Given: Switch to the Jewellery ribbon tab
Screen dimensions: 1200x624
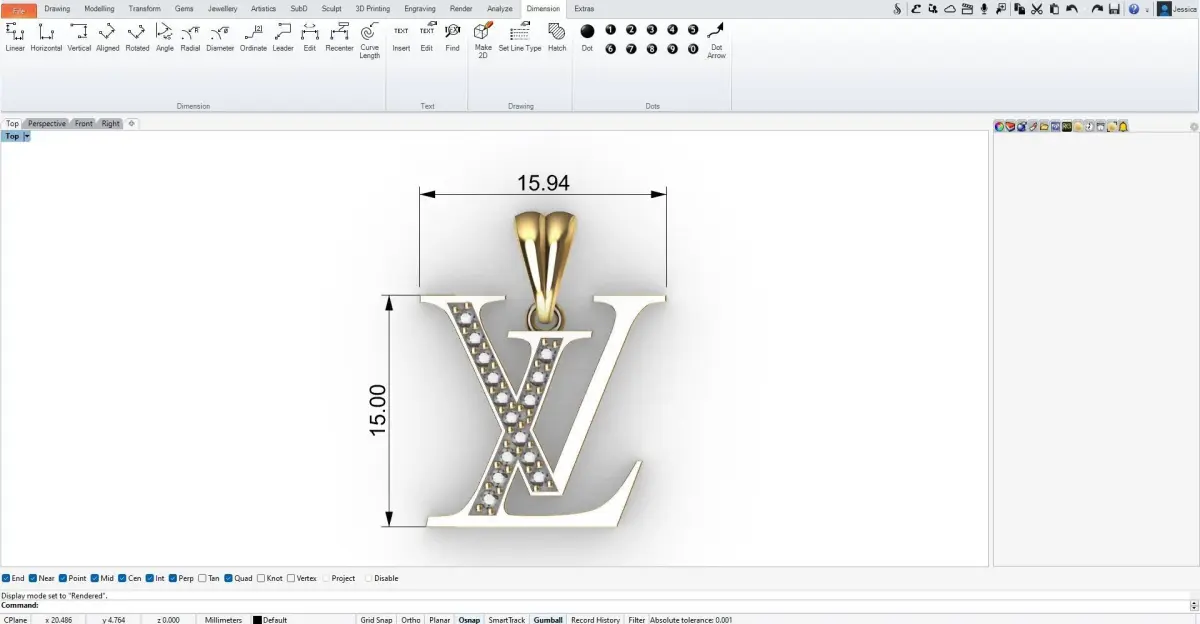Looking at the screenshot, I should click(x=223, y=9).
